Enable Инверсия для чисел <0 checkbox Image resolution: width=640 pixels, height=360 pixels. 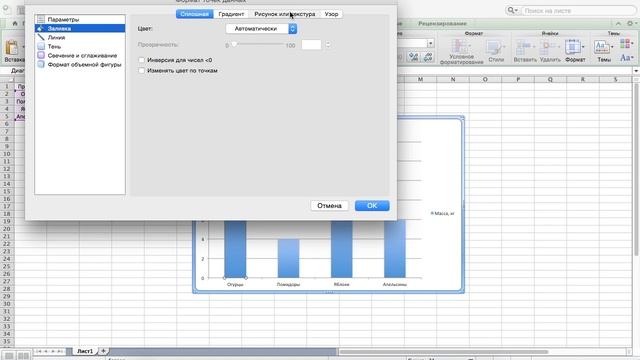tap(142, 60)
